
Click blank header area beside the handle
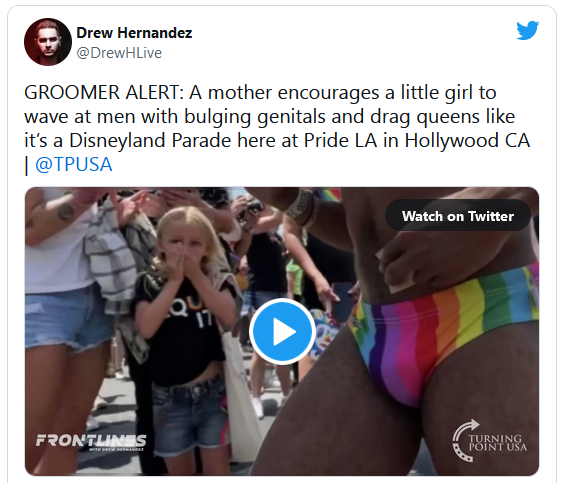click(332, 53)
